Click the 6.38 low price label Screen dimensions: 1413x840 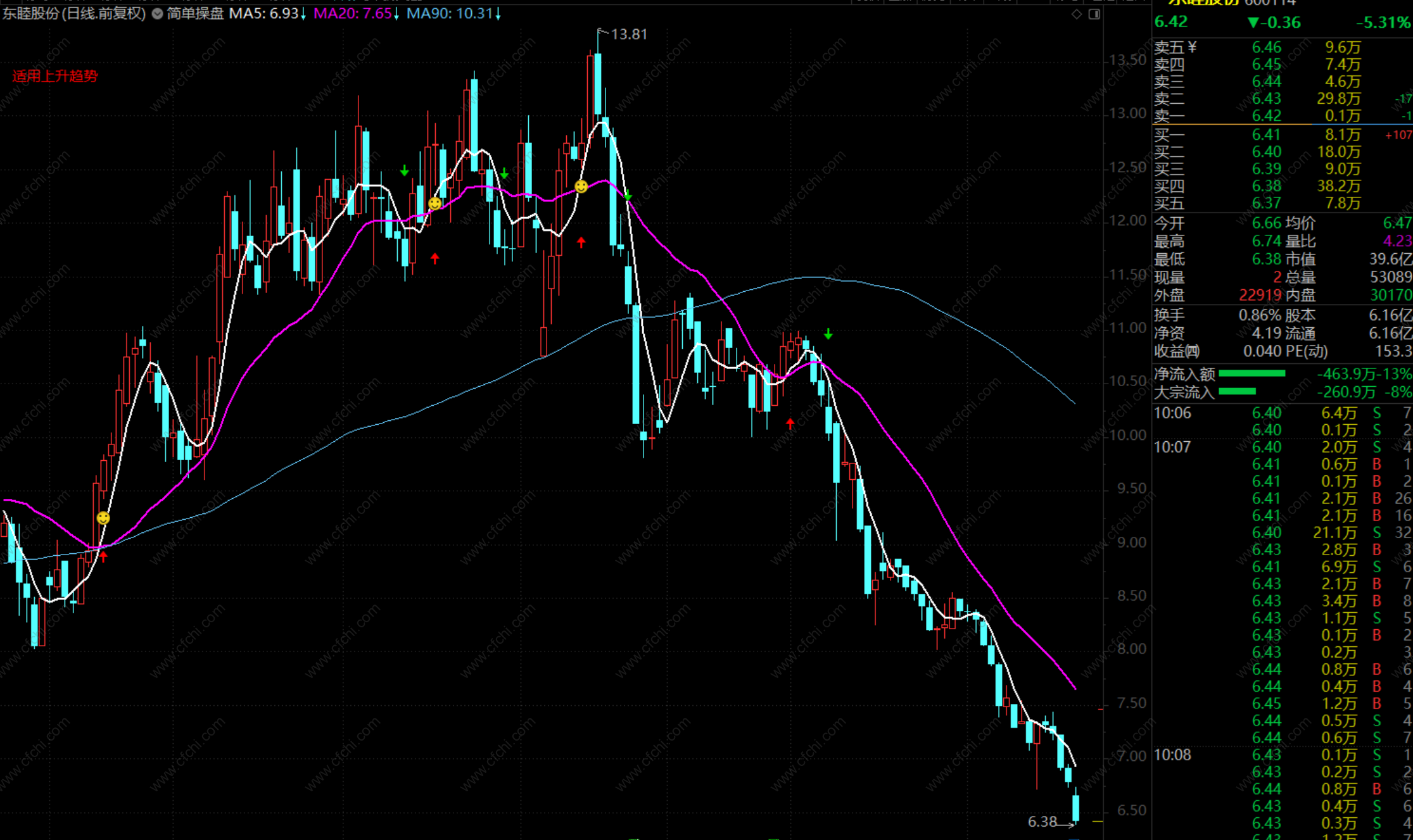(x=1042, y=822)
